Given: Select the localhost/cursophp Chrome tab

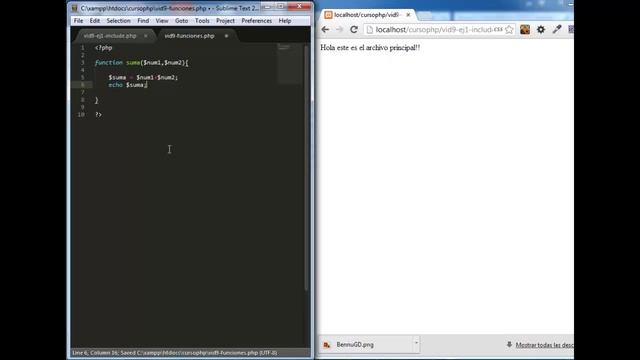Looking at the screenshot, I should pyautogui.click(x=367, y=15).
